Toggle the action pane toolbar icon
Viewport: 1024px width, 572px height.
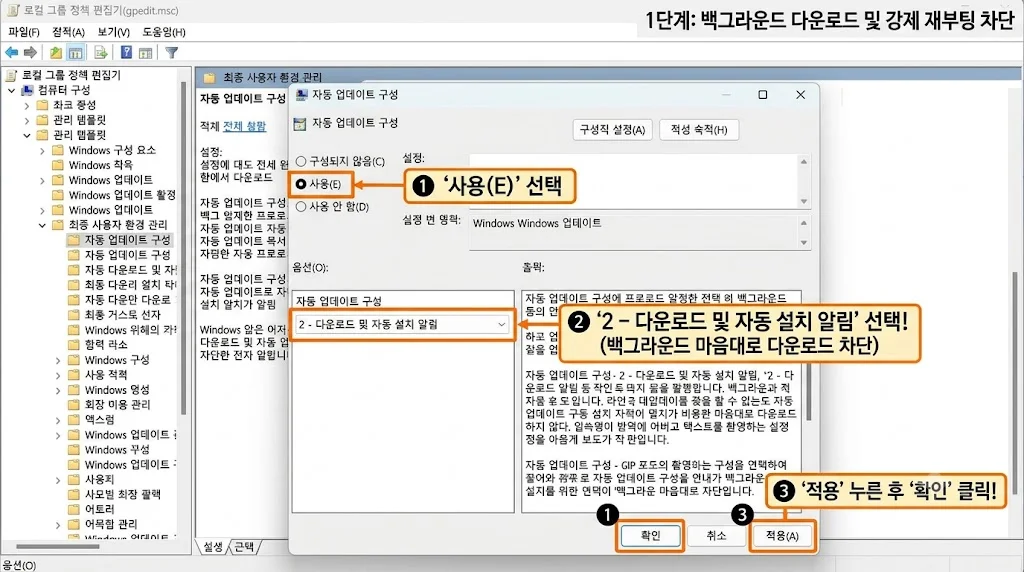(146, 52)
